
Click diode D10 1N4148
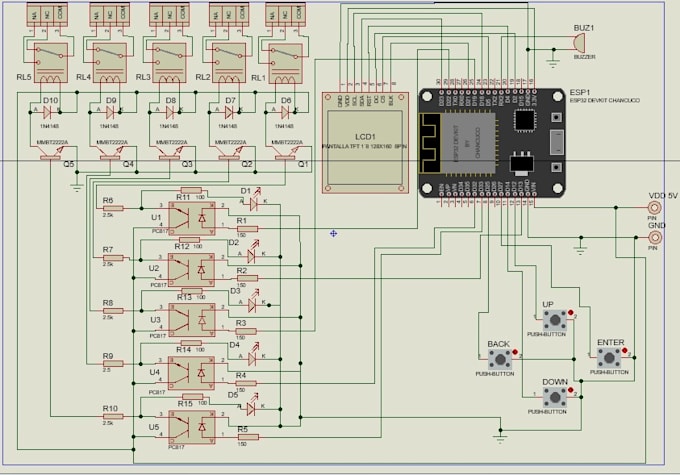pos(48,113)
